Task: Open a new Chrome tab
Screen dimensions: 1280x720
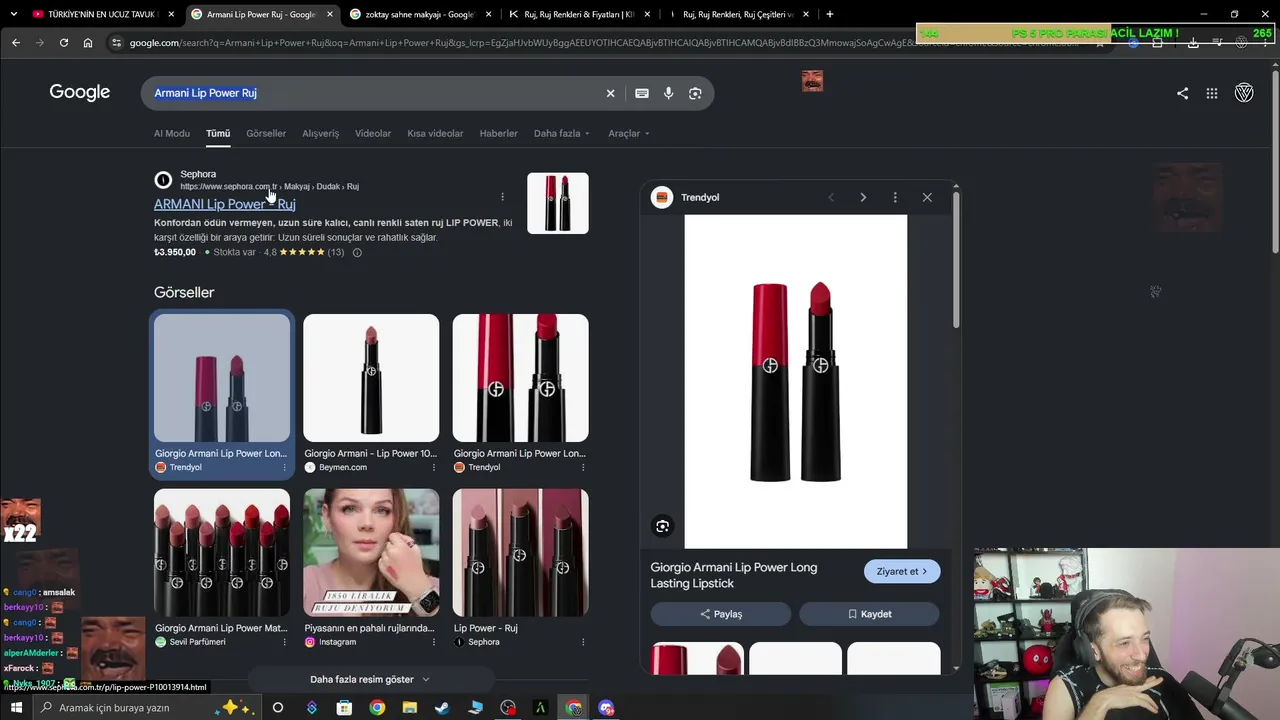Action: click(x=829, y=14)
